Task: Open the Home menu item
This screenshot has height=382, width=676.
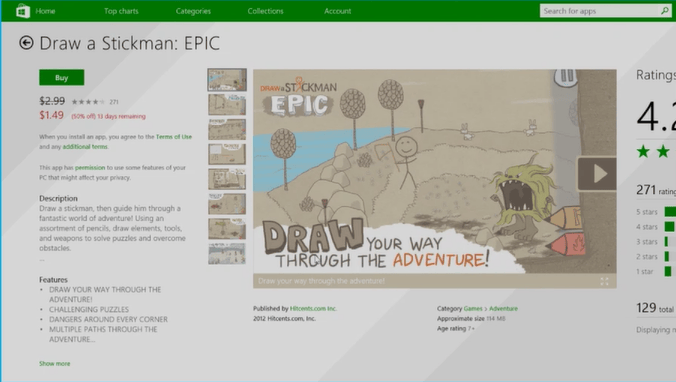Action: click(45, 11)
